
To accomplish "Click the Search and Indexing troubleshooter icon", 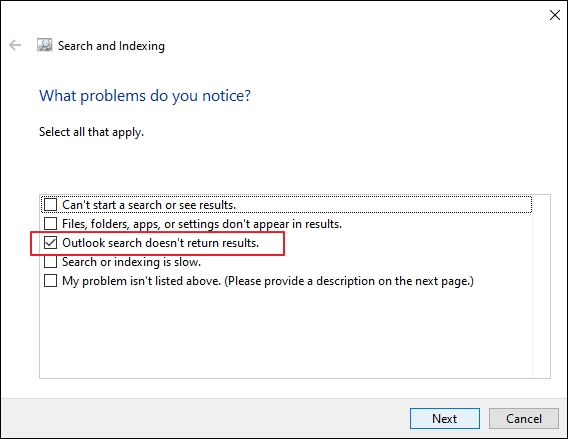I will [x=45, y=45].
